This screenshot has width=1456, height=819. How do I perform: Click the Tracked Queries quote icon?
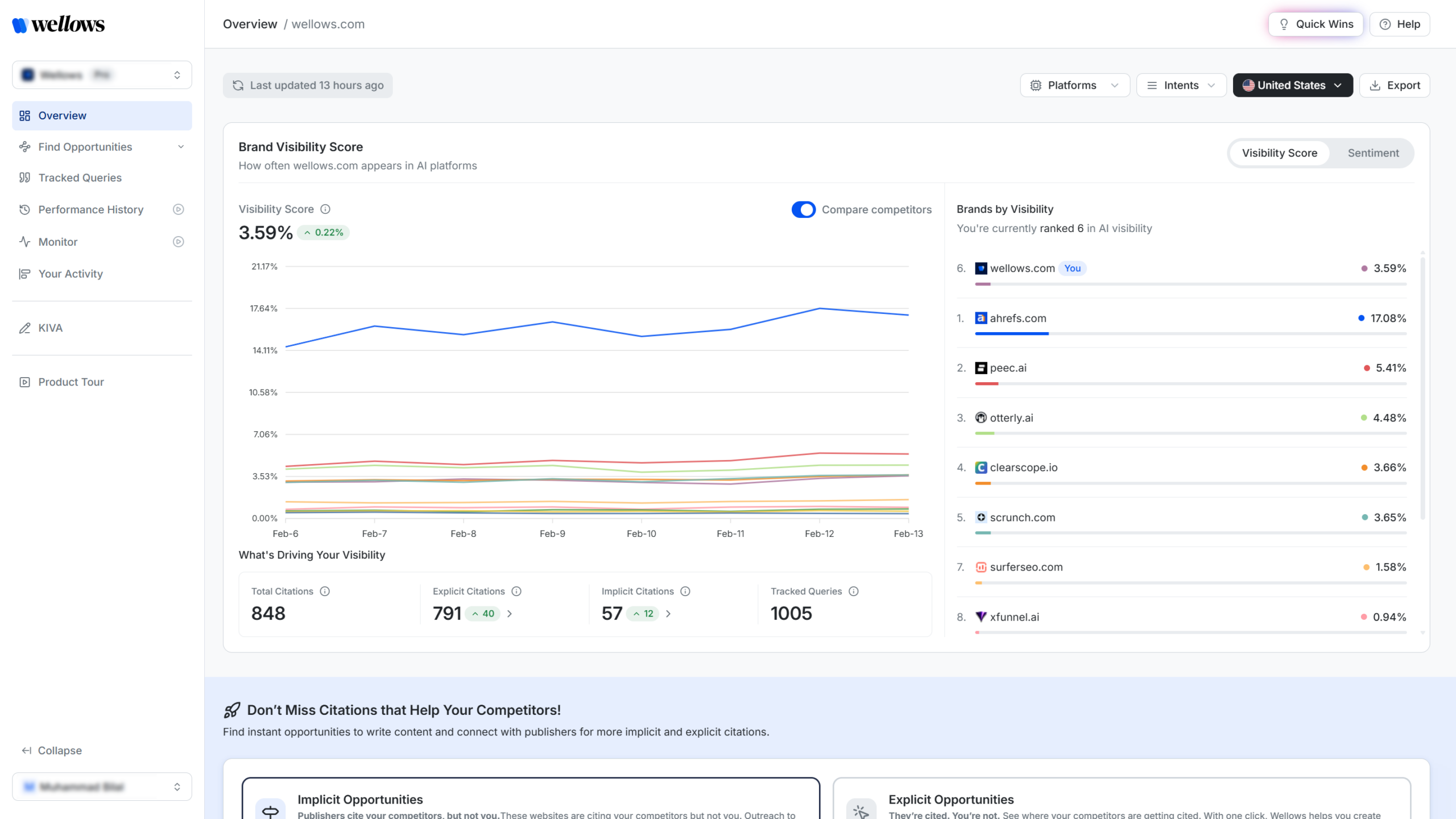[25, 177]
